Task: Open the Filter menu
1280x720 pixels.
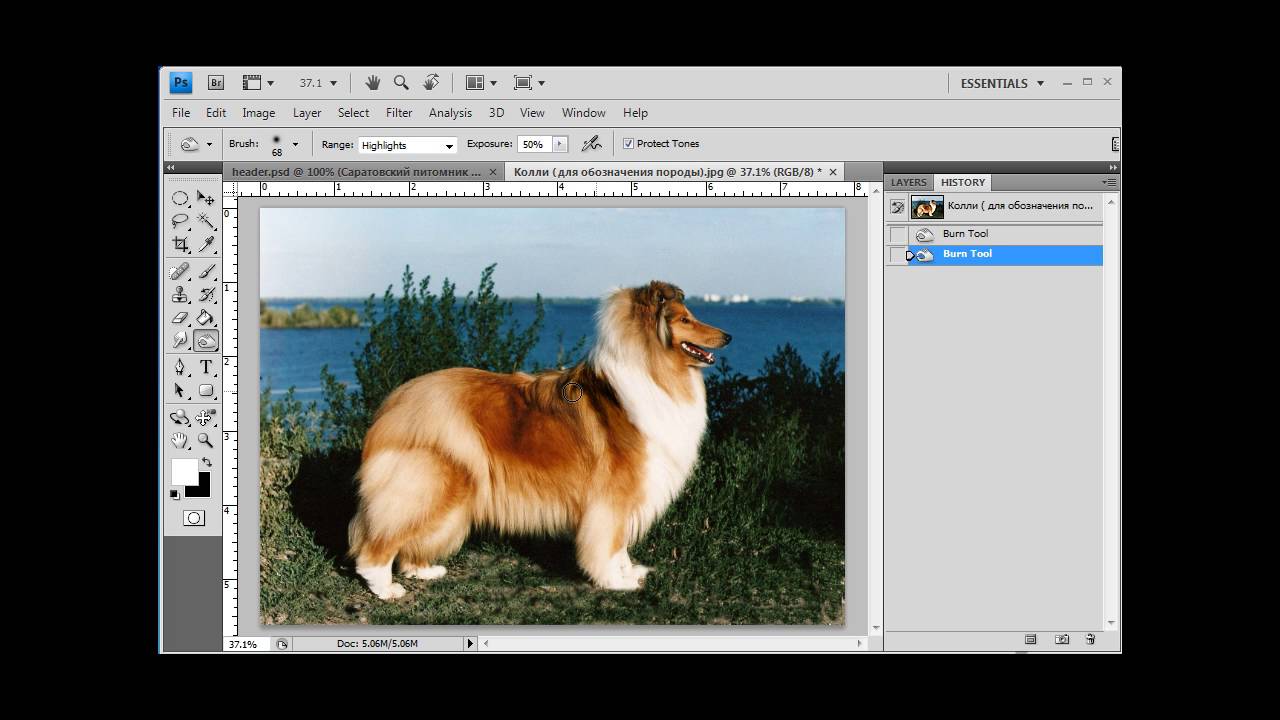Action: pos(399,113)
